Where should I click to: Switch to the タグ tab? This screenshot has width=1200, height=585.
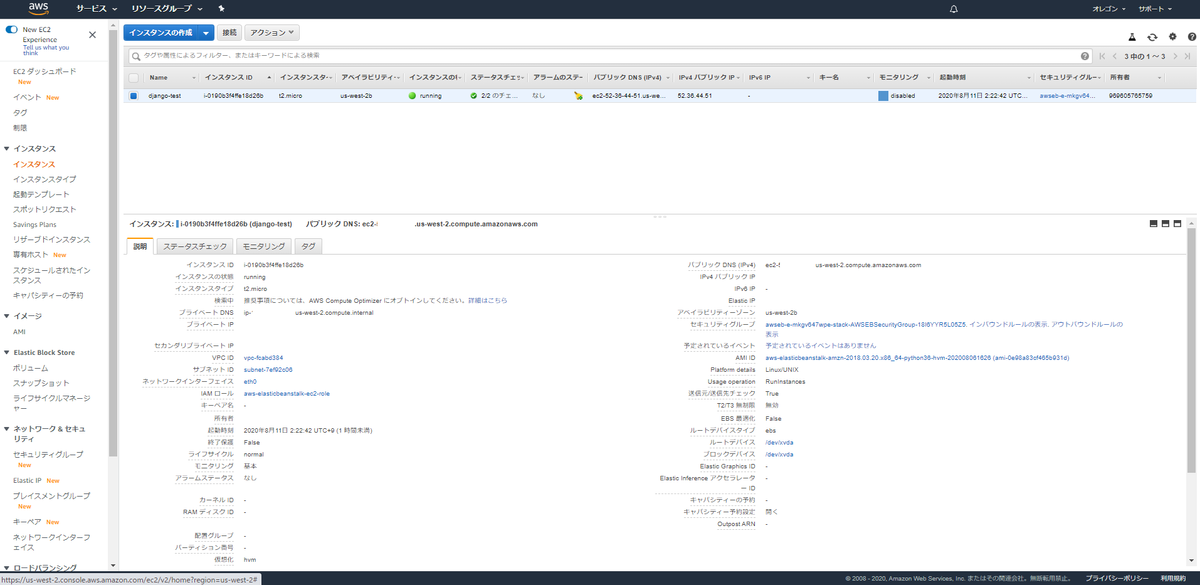click(309, 245)
